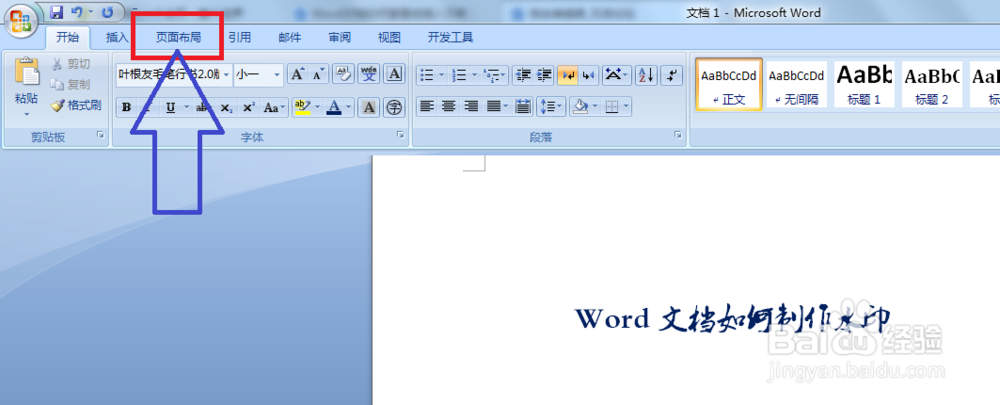
Task: Open the paragraph 段落 dialog launcher
Action: tap(678, 135)
